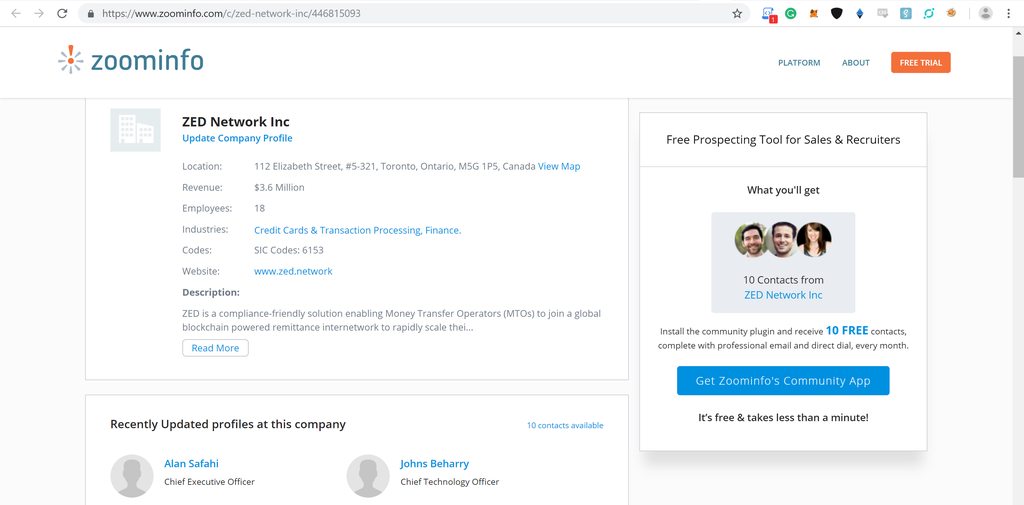Click Update Company Profile link
This screenshot has width=1024, height=505.
pos(237,138)
